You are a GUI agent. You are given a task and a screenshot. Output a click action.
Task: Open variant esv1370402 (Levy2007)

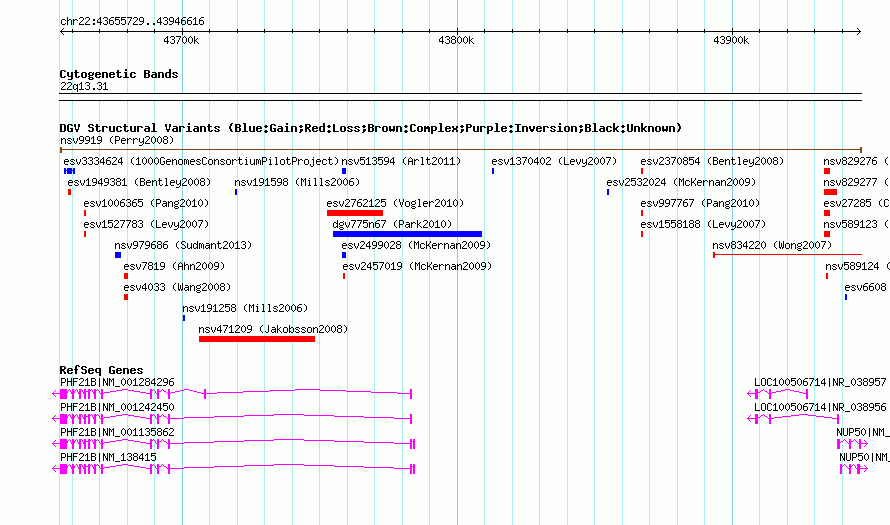click(x=554, y=161)
